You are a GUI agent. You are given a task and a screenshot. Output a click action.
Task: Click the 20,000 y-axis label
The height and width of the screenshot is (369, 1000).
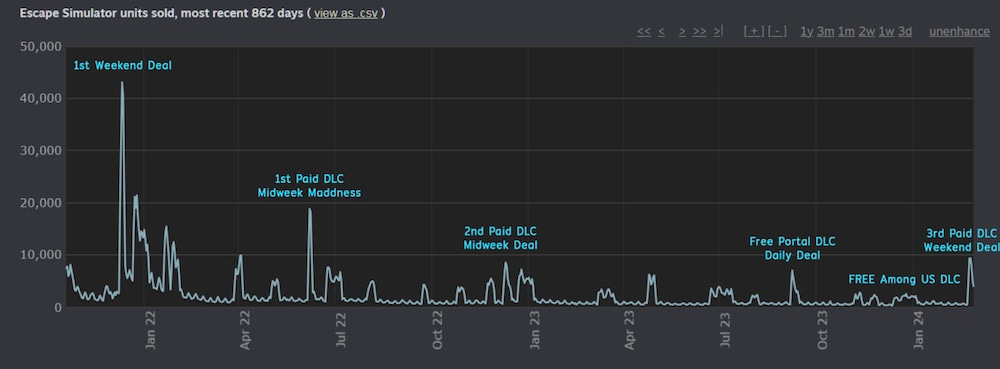coord(40,203)
